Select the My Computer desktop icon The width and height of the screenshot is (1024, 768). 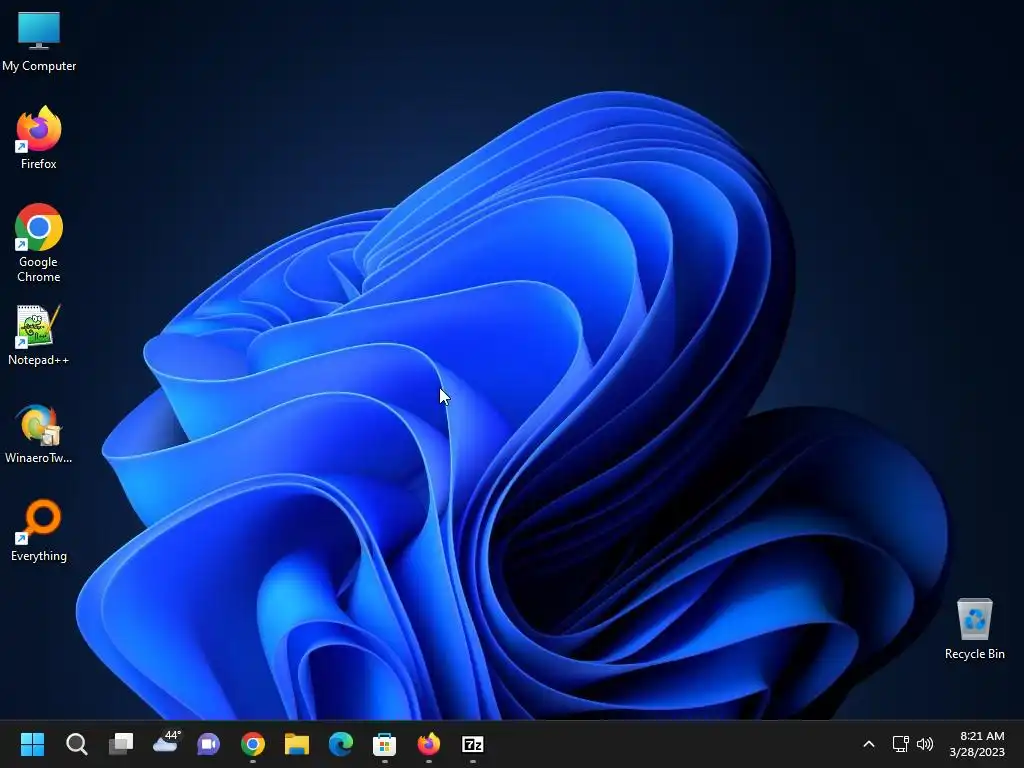[39, 40]
